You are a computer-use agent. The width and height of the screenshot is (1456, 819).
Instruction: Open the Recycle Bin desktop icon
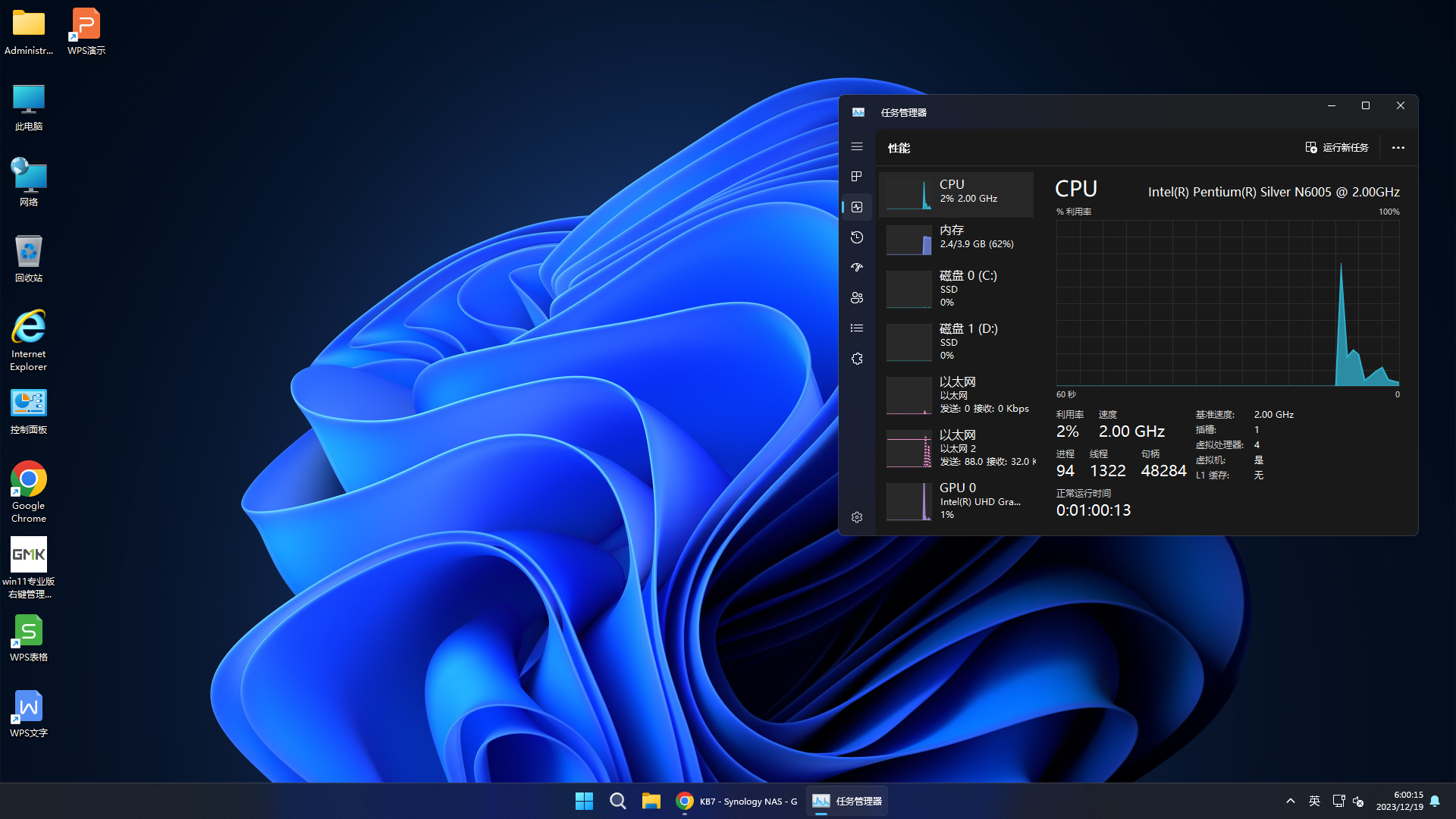(29, 259)
